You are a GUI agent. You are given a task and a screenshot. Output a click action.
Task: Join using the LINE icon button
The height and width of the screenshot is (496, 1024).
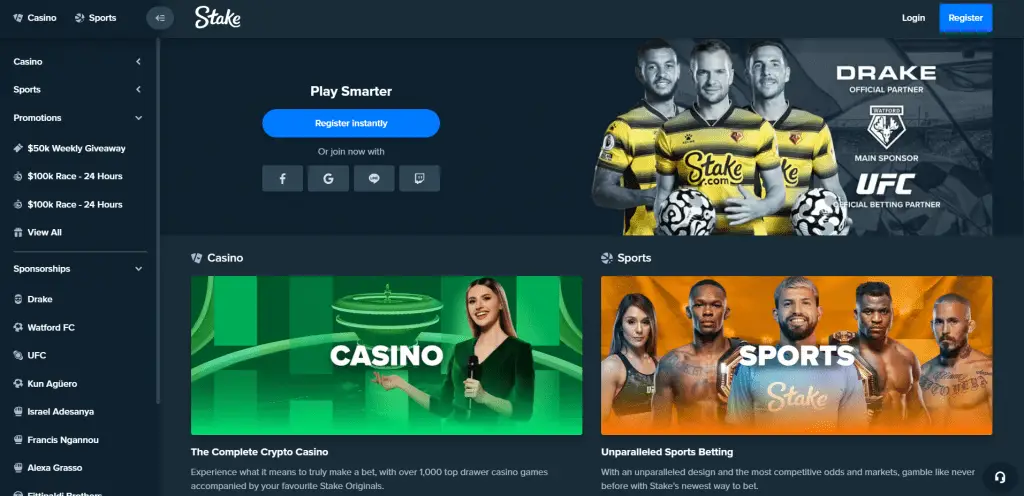point(374,178)
